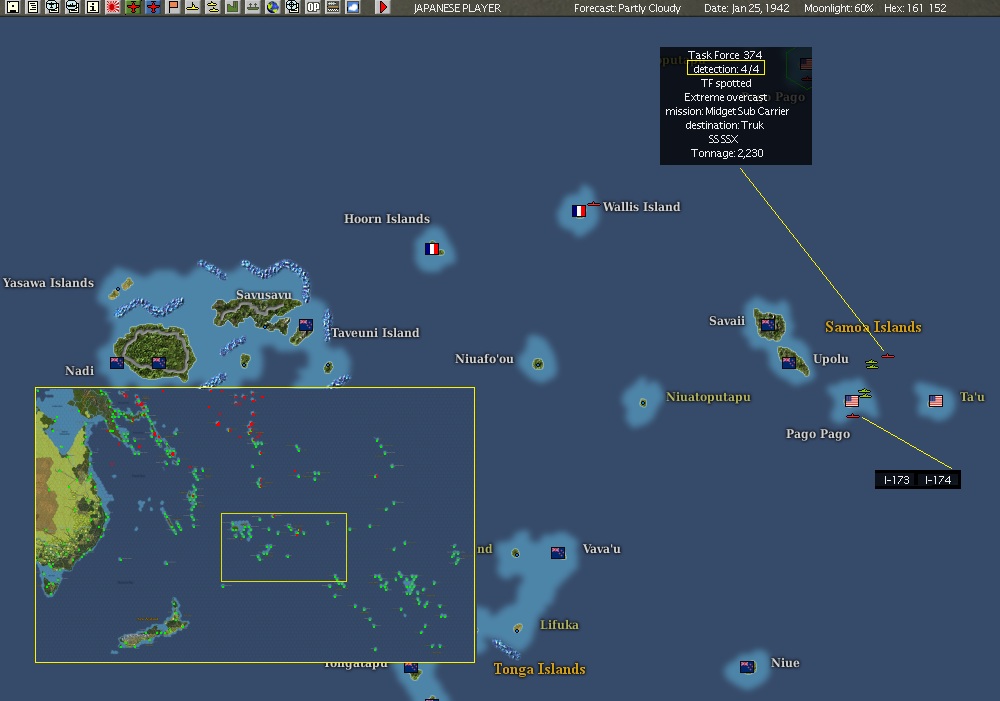Click the save game disk icon

click(12, 7)
